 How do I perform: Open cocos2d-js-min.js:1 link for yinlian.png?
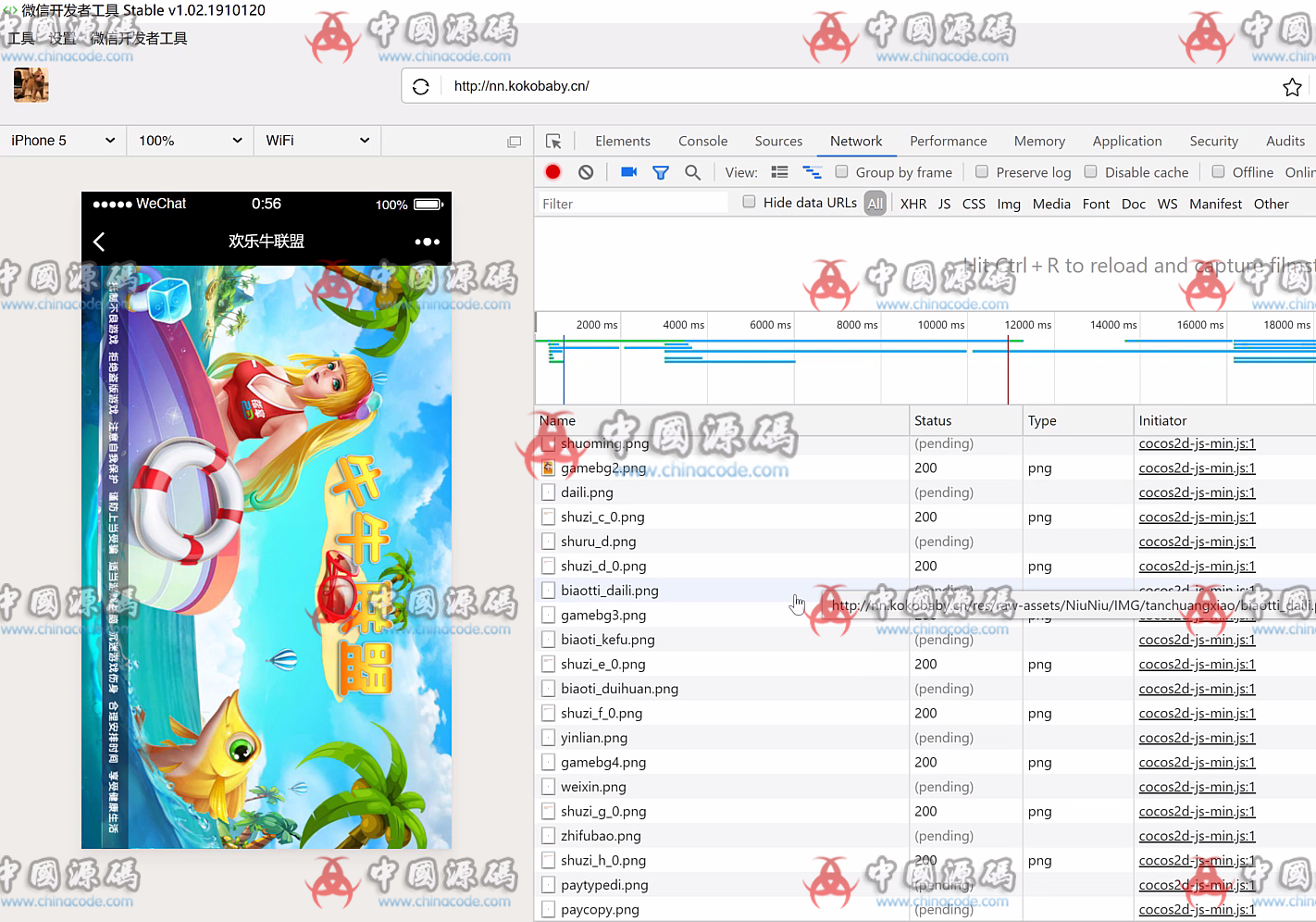[x=1197, y=738]
